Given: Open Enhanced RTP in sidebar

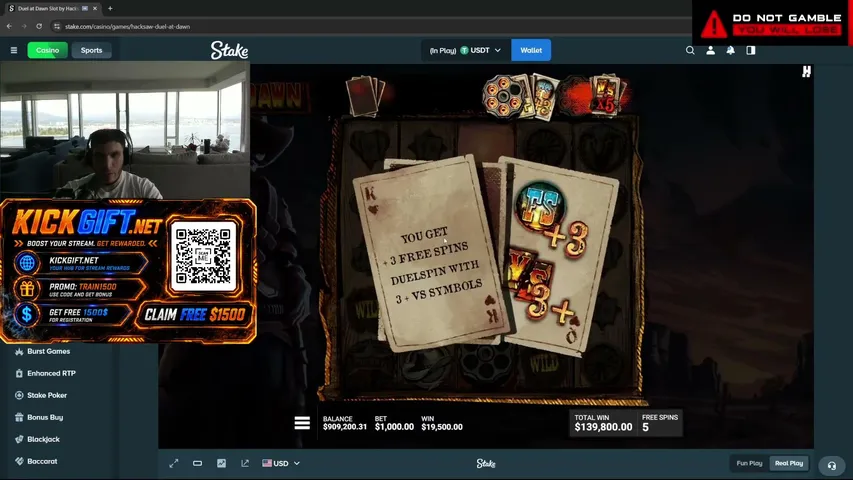Looking at the screenshot, I should coord(51,373).
